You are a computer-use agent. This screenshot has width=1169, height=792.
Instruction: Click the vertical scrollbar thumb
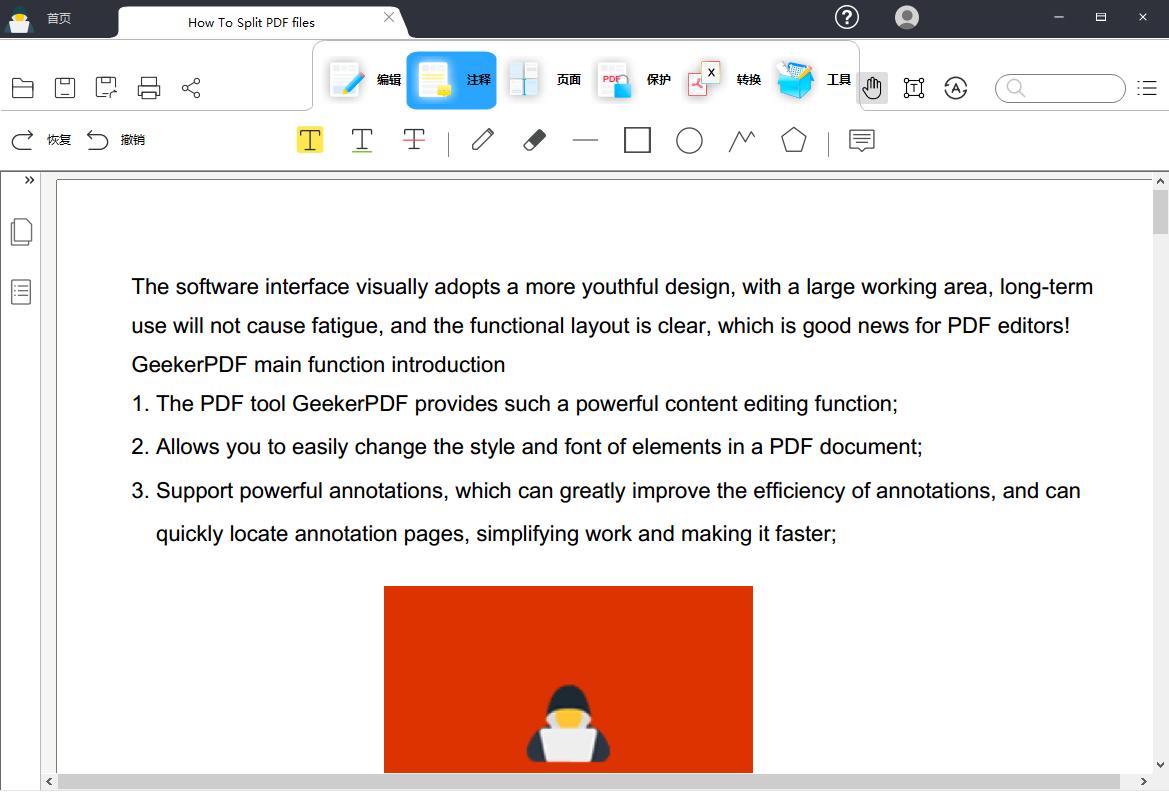click(x=1160, y=212)
